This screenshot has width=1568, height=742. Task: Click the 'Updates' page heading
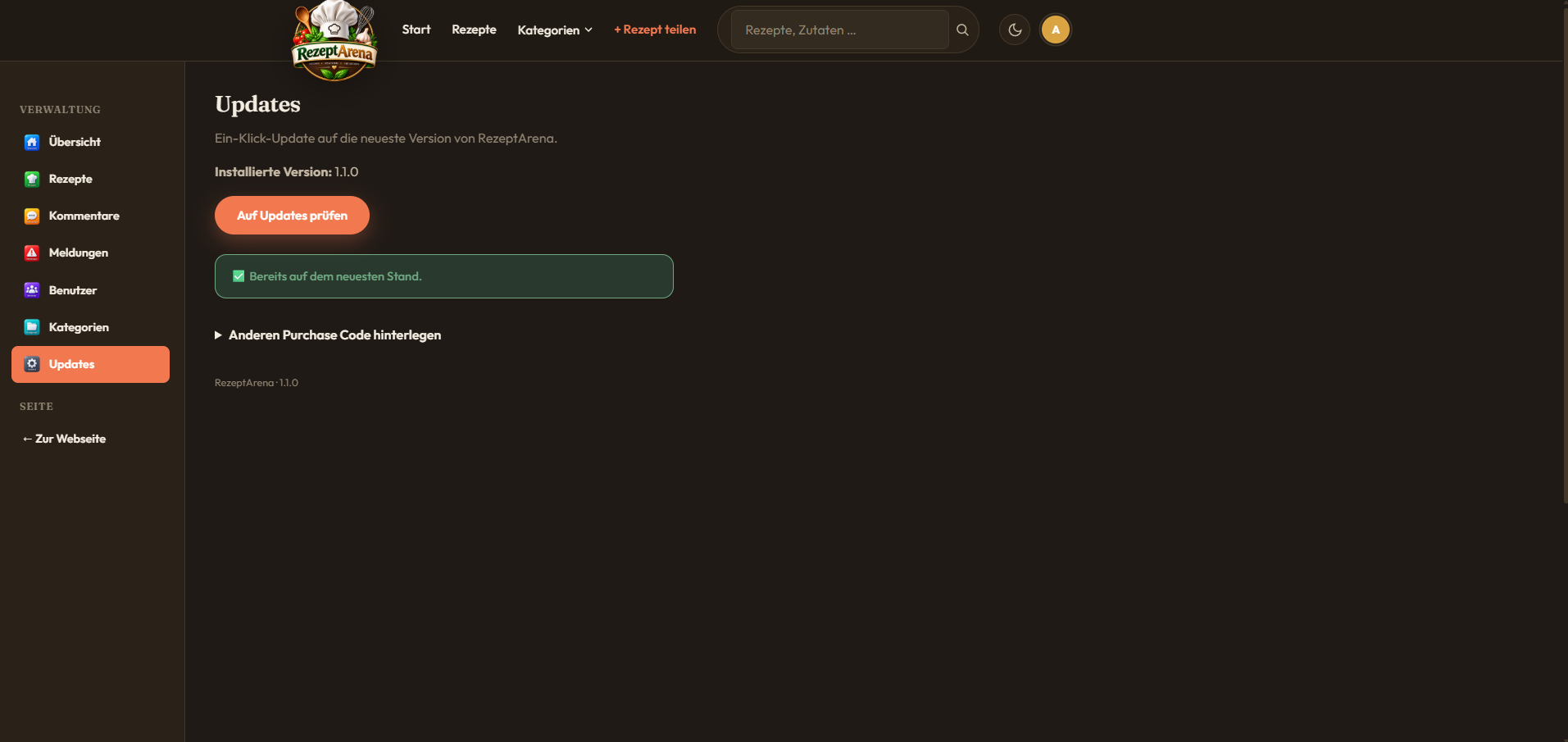pos(257,104)
